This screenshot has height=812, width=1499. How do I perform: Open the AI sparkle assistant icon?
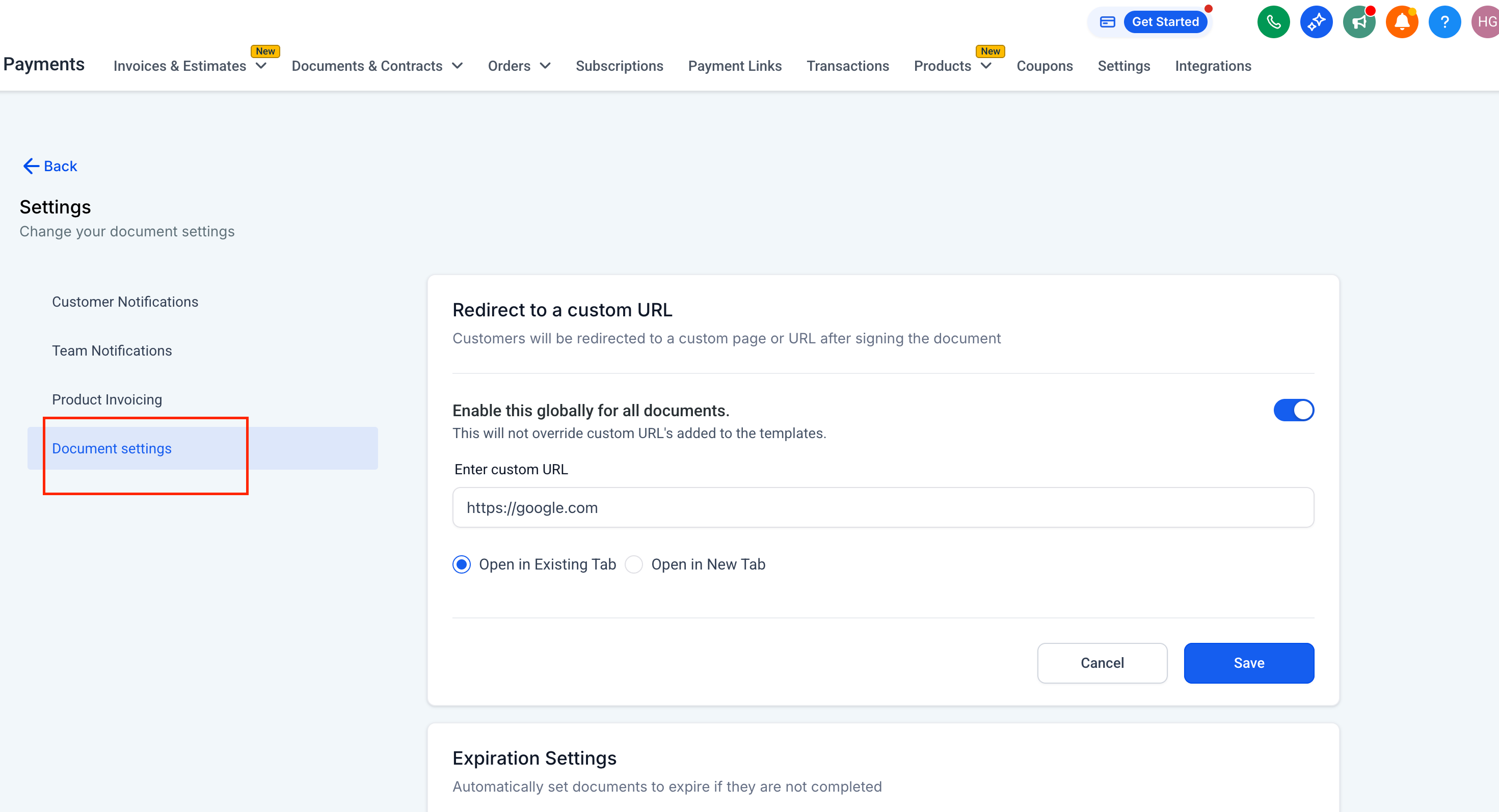pos(1316,22)
